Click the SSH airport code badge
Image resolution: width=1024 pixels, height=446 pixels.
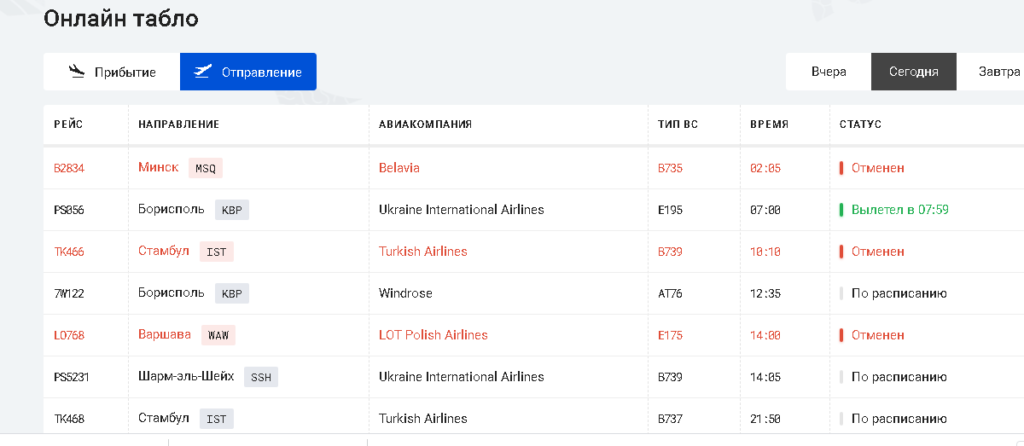[x=261, y=377]
